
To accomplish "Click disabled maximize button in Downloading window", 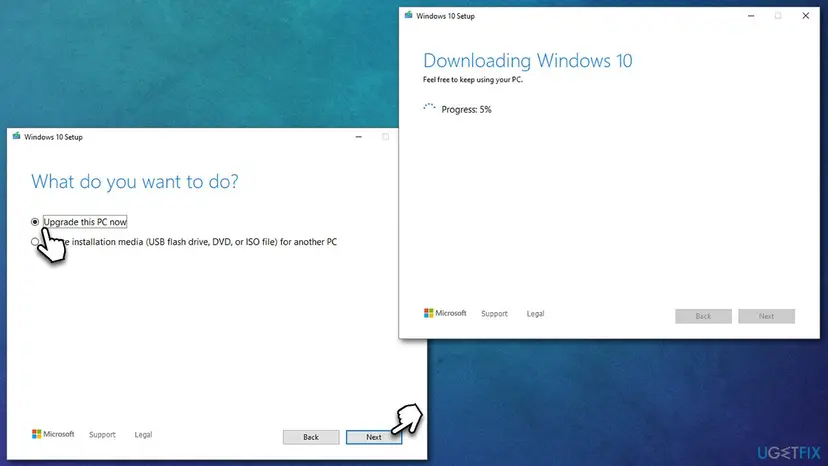I will click(x=778, y=16).
